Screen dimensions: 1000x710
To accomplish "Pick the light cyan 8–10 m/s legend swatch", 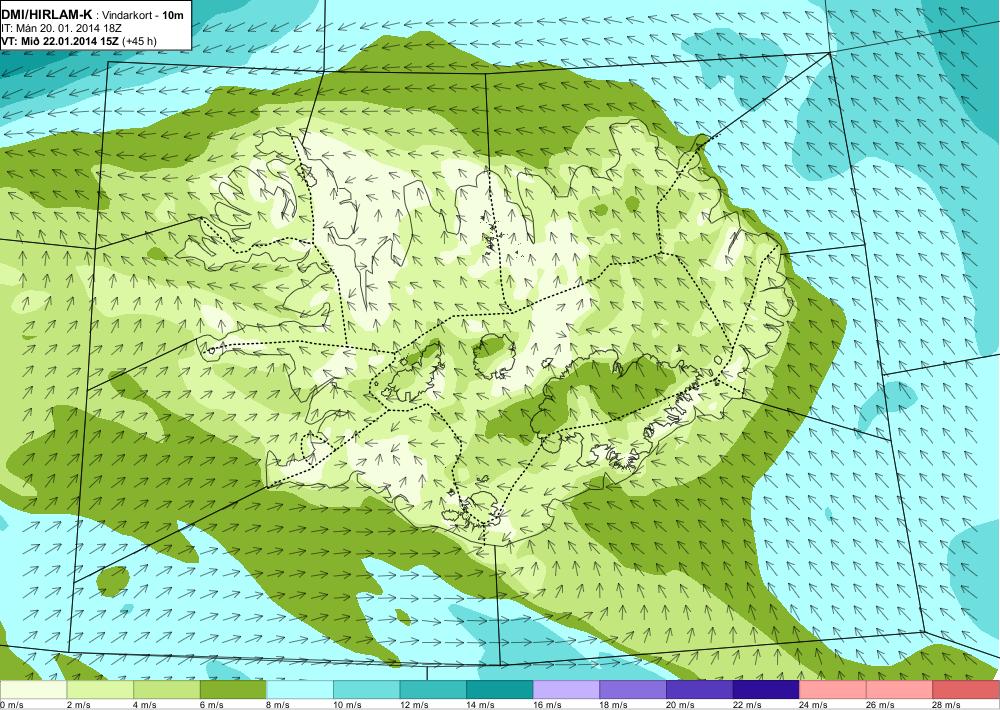I will (x=300, y=690).
